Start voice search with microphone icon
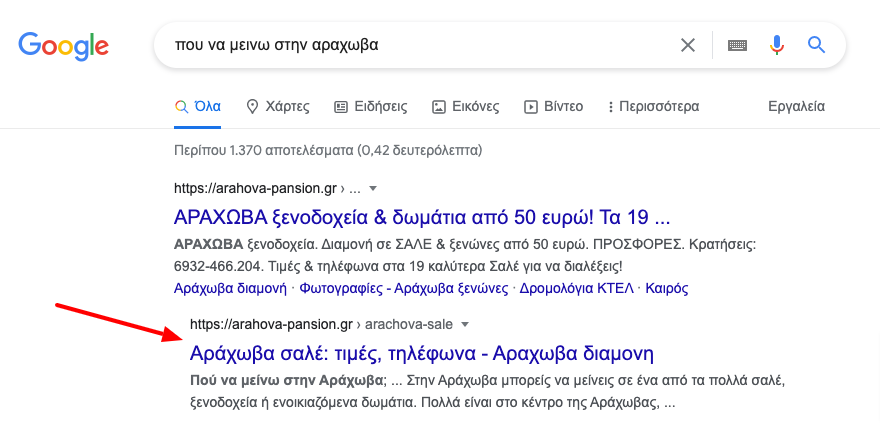880x440 pixels. pyautogui.click(x=777, y=45)
